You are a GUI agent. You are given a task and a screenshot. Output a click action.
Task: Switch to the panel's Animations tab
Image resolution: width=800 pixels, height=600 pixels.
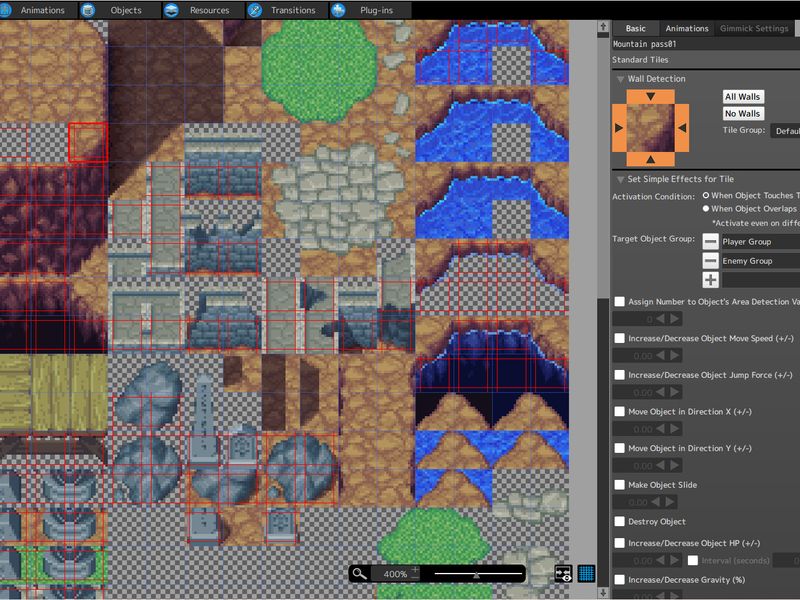pyautogui.click(x=687, y=29)
